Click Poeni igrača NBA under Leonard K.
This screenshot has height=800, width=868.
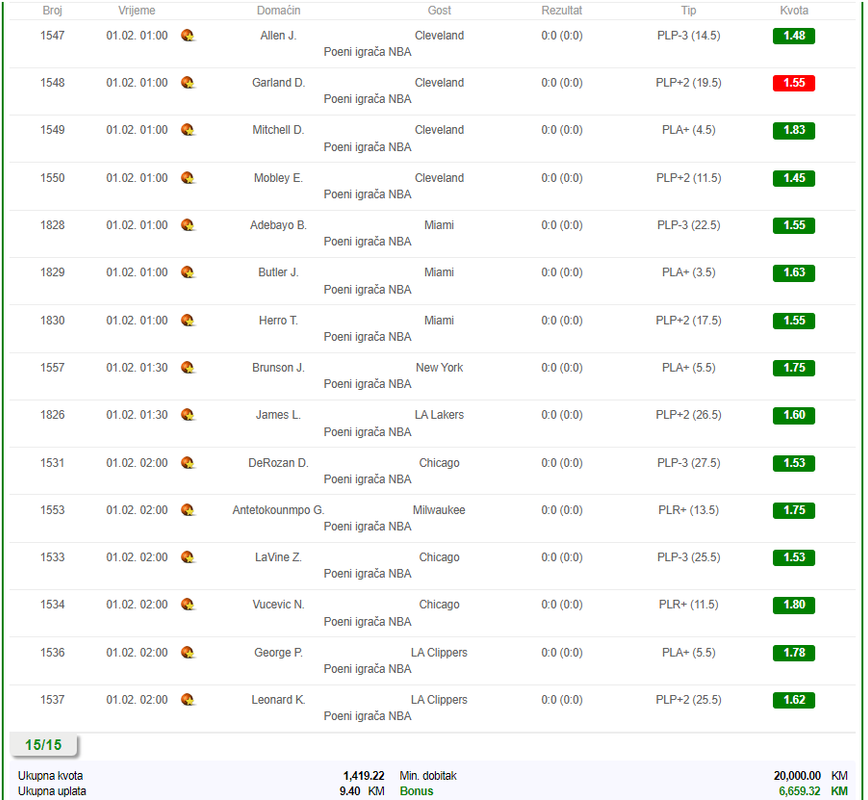(x=368, y=716)
